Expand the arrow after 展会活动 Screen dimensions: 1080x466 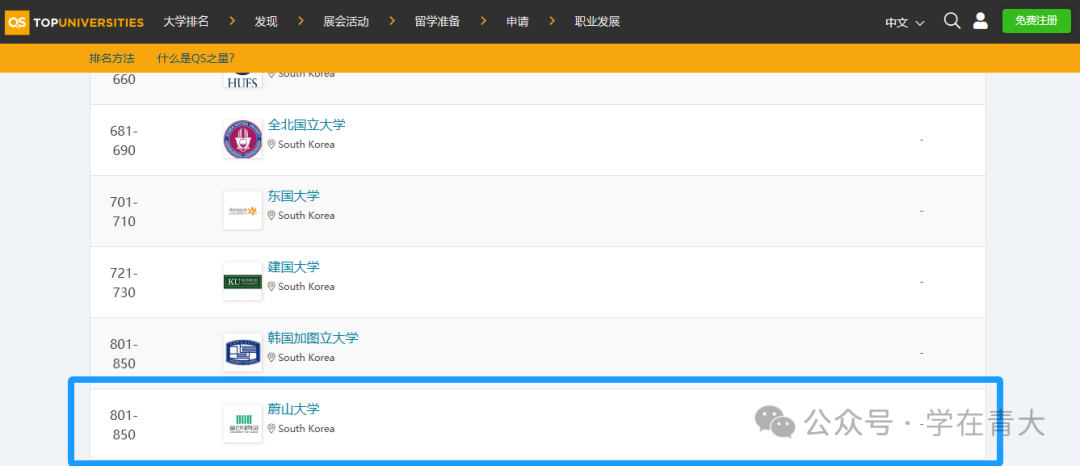[392, 21]
